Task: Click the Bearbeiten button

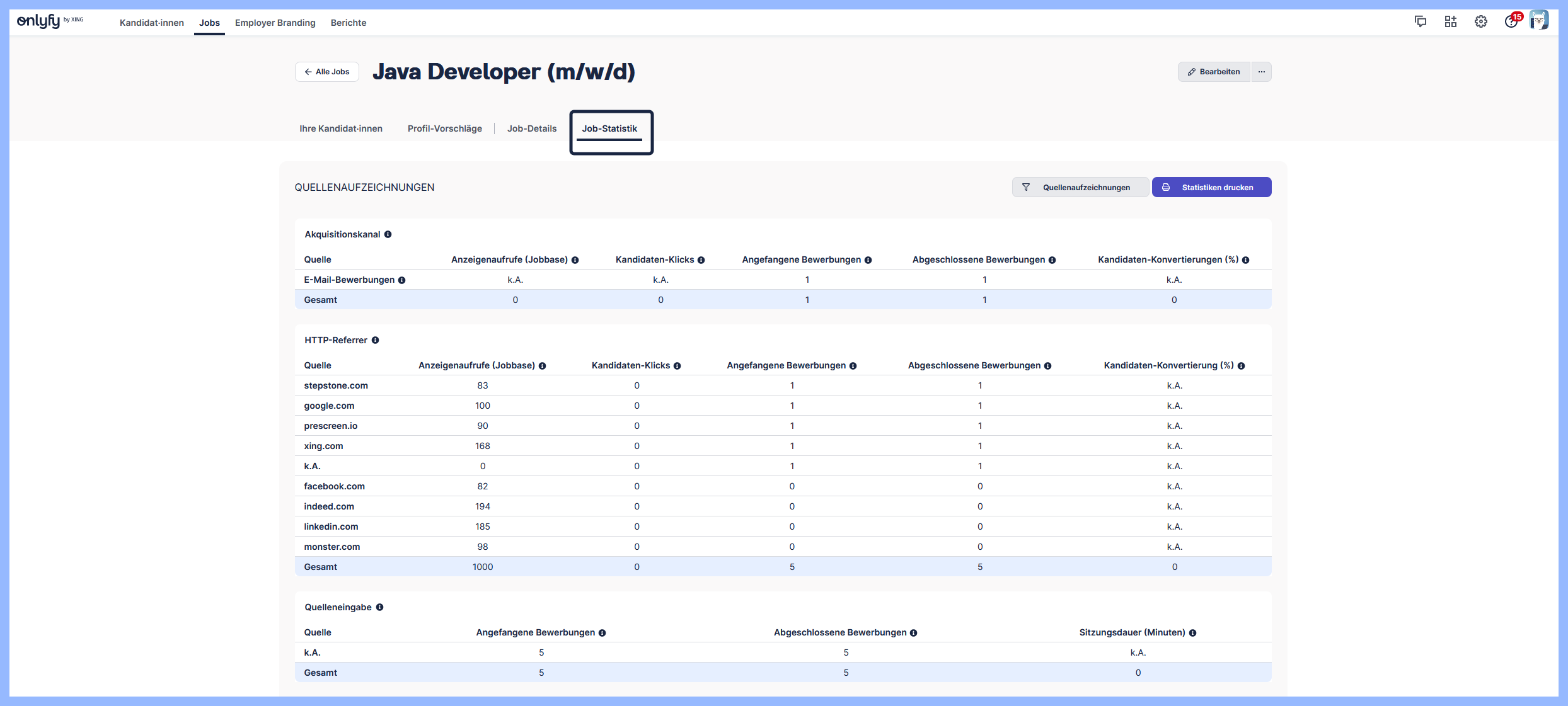Action: tap(1214, 72)
